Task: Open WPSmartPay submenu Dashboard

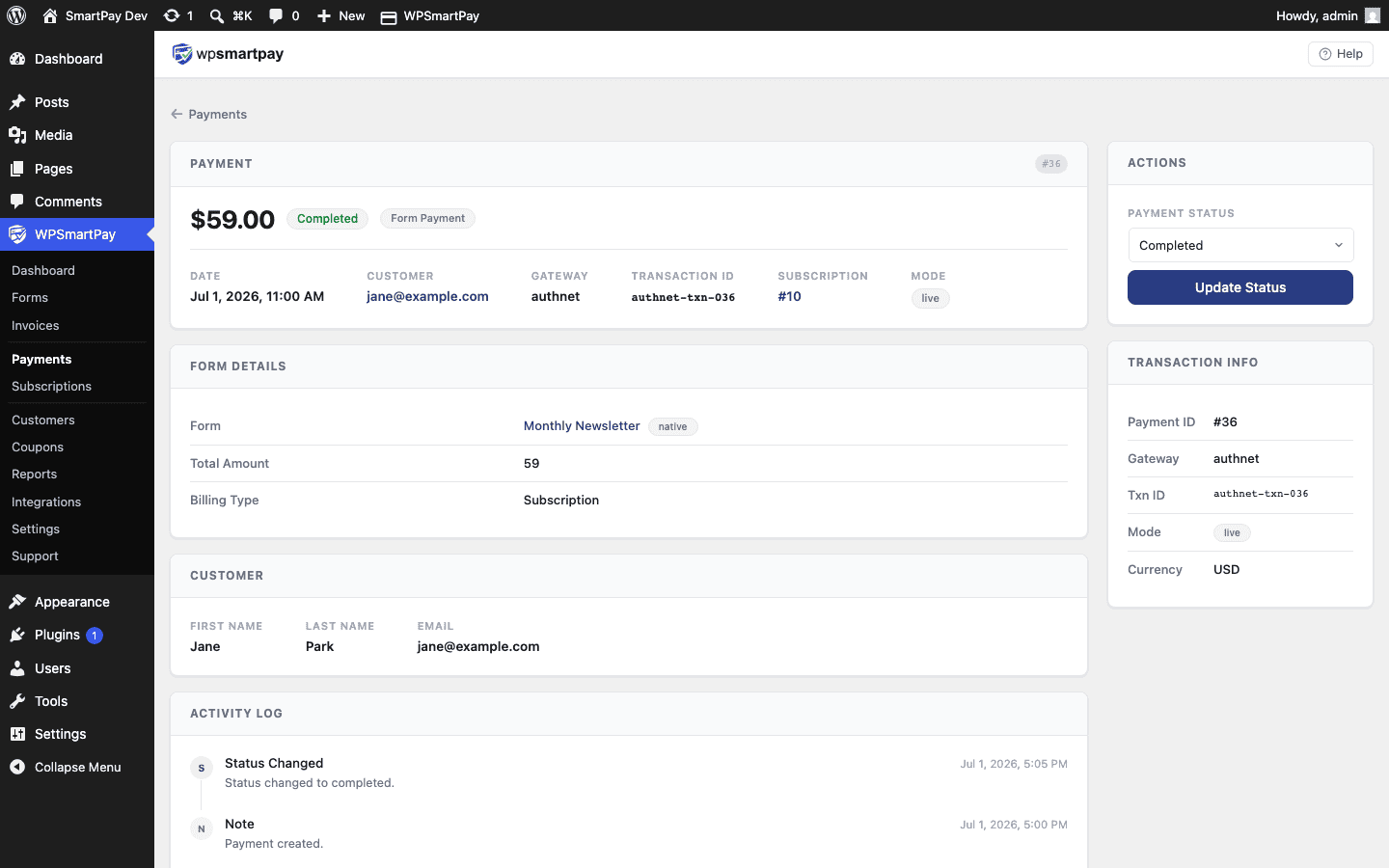Action: click(x=43, y=271)
